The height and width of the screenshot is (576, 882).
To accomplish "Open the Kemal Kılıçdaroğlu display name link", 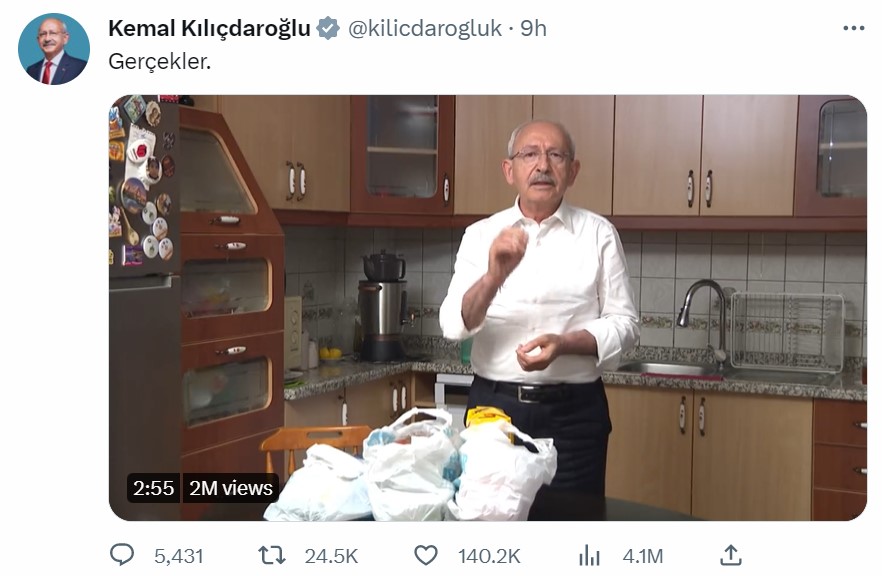I will 209,28.
